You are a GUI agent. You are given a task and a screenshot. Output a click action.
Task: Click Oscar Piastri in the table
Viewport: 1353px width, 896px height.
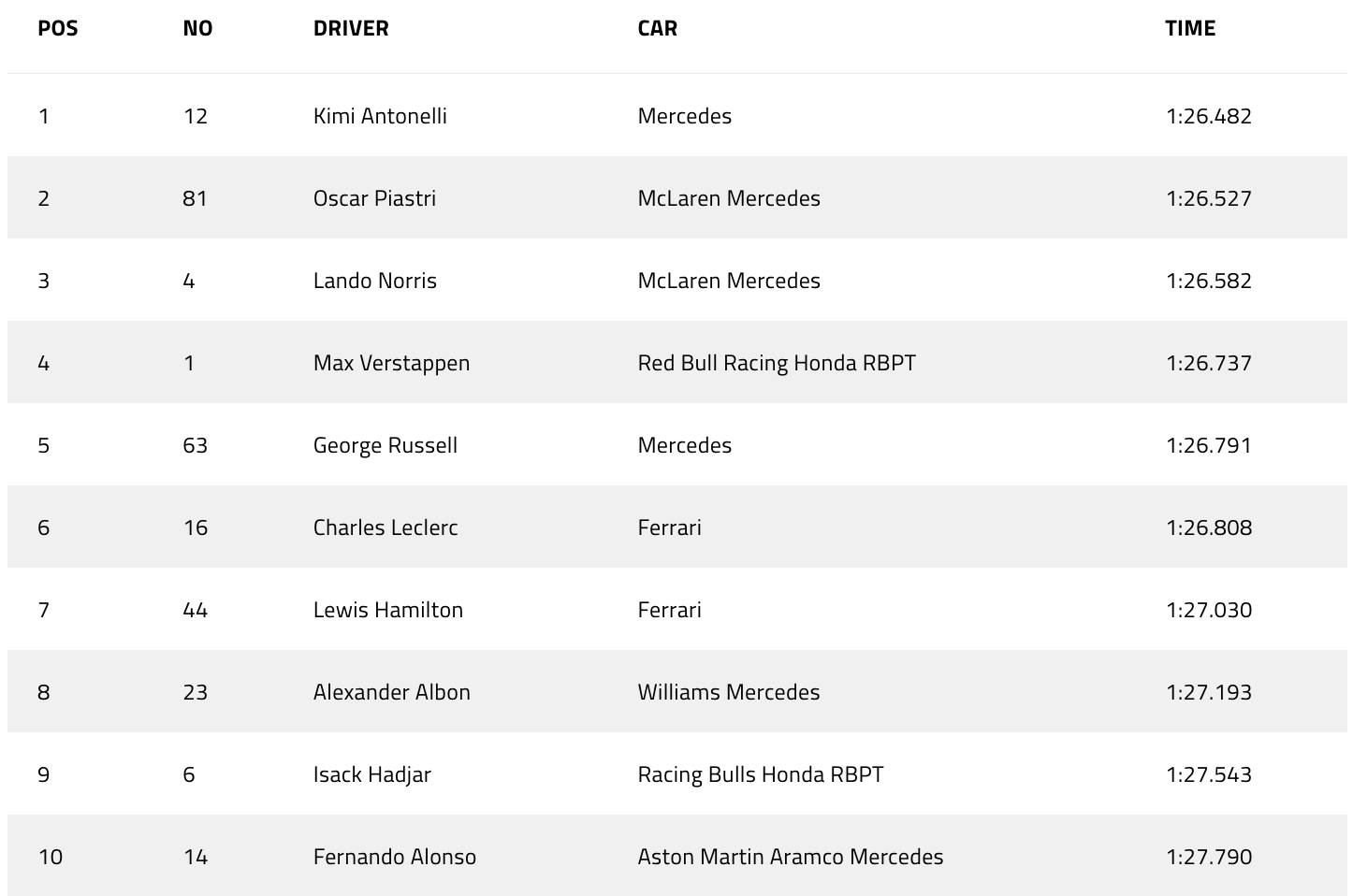pyautogui.click(x=374, y=198)
